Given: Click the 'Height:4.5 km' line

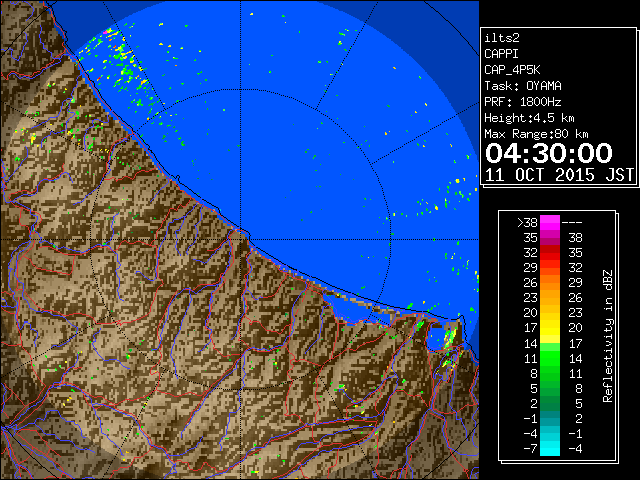Looking at the screenshot, I should [x=529, y=118].
